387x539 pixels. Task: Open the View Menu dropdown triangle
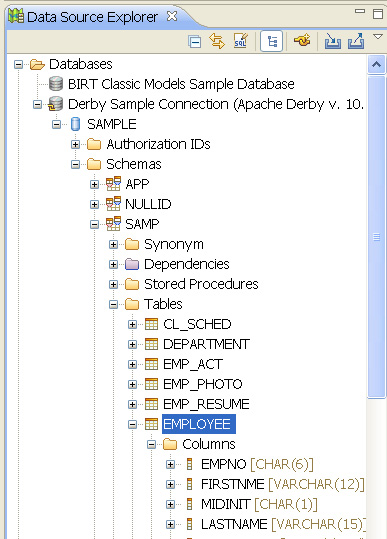coord(378,36)
